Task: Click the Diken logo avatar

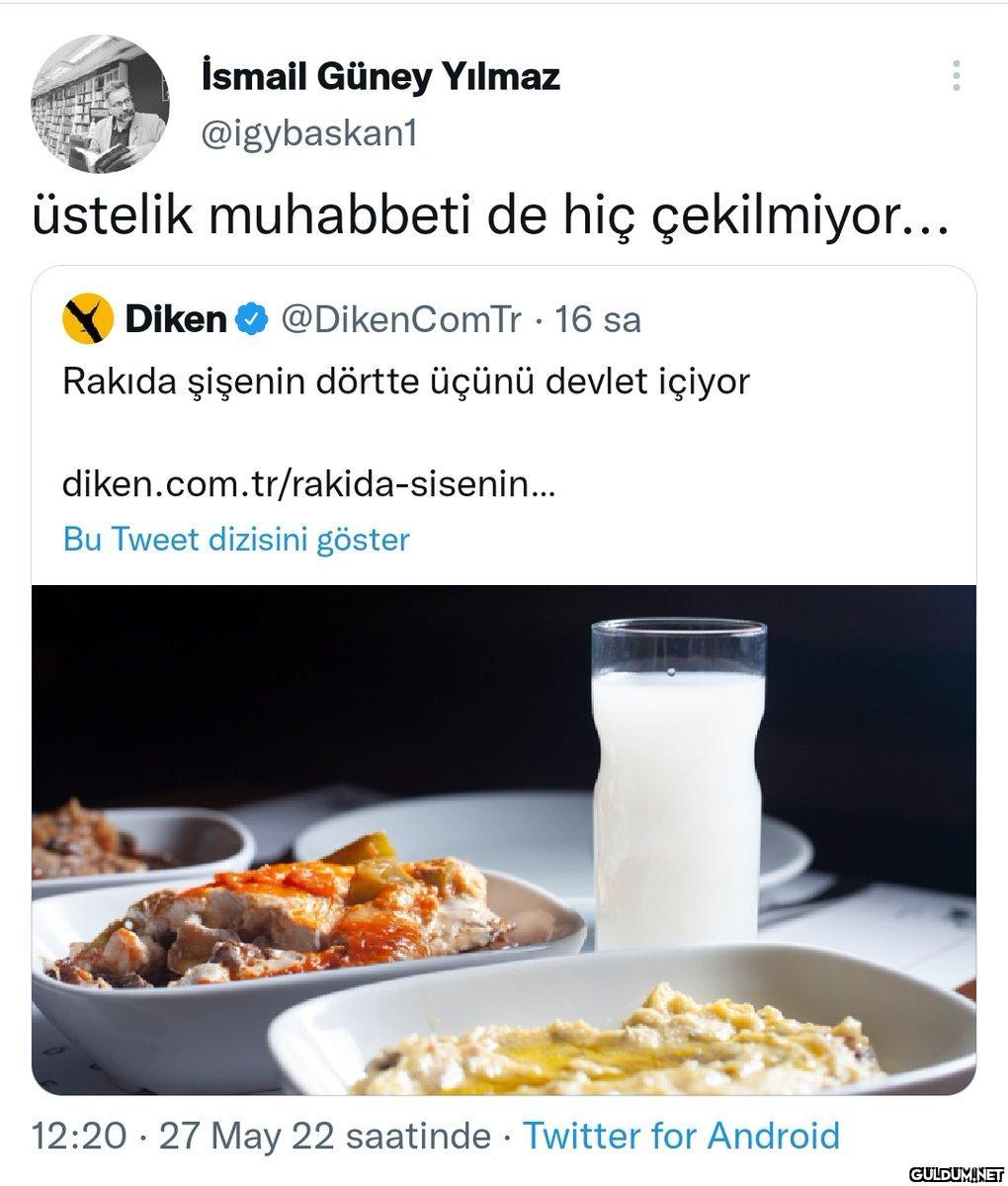Action: coord(86,319)
